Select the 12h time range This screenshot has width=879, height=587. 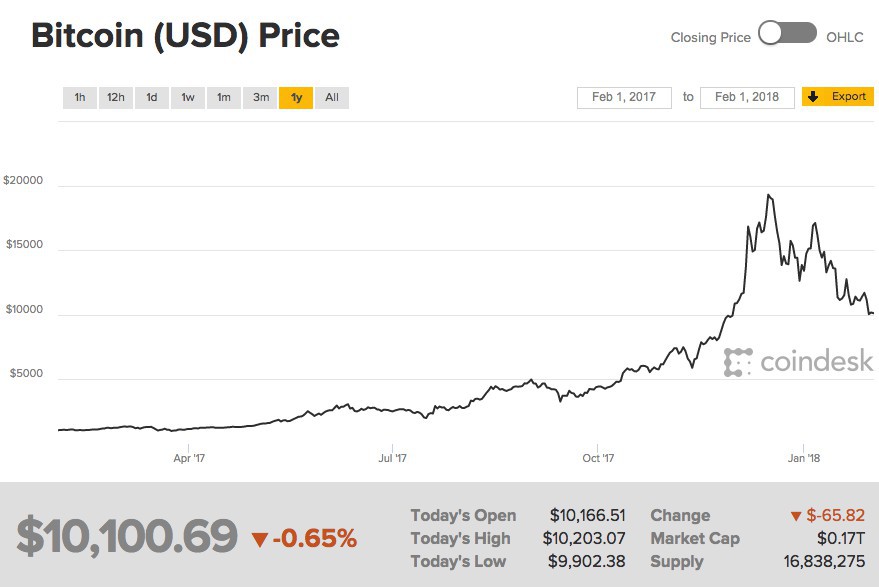click(x=115, y=98)
